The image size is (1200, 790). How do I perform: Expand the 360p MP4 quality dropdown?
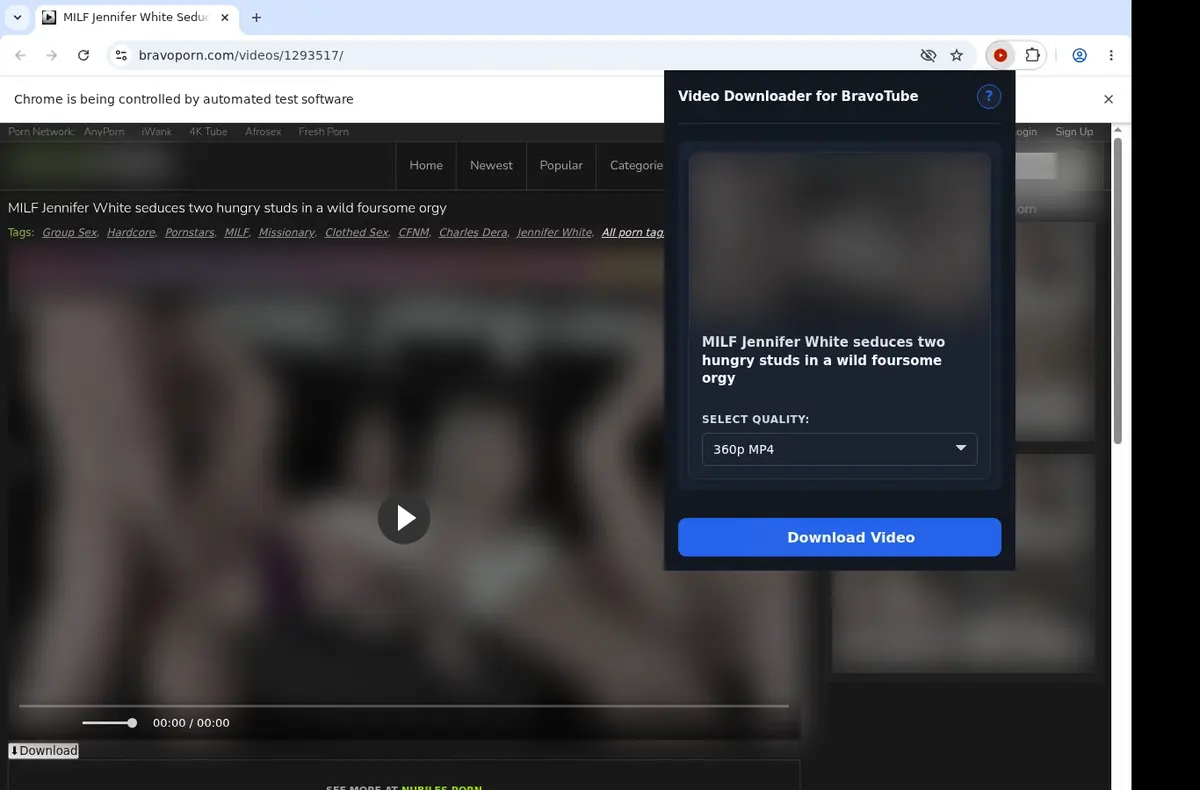point(839,449)
